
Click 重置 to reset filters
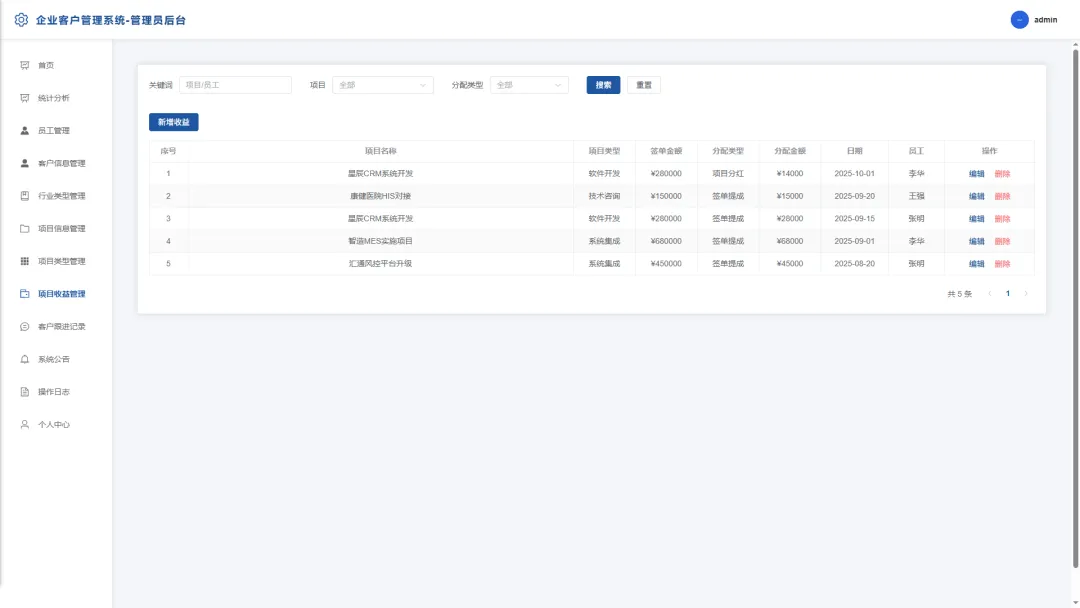click(643, 85)
